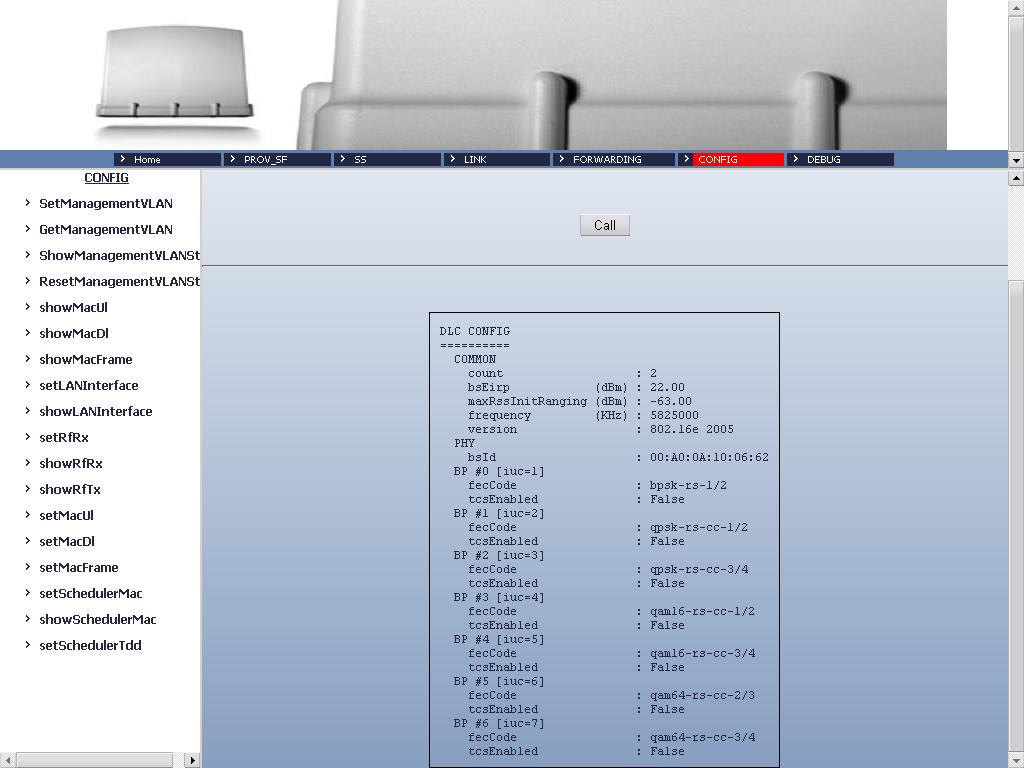
Task: Click the Call button
Action: (605, 225)
